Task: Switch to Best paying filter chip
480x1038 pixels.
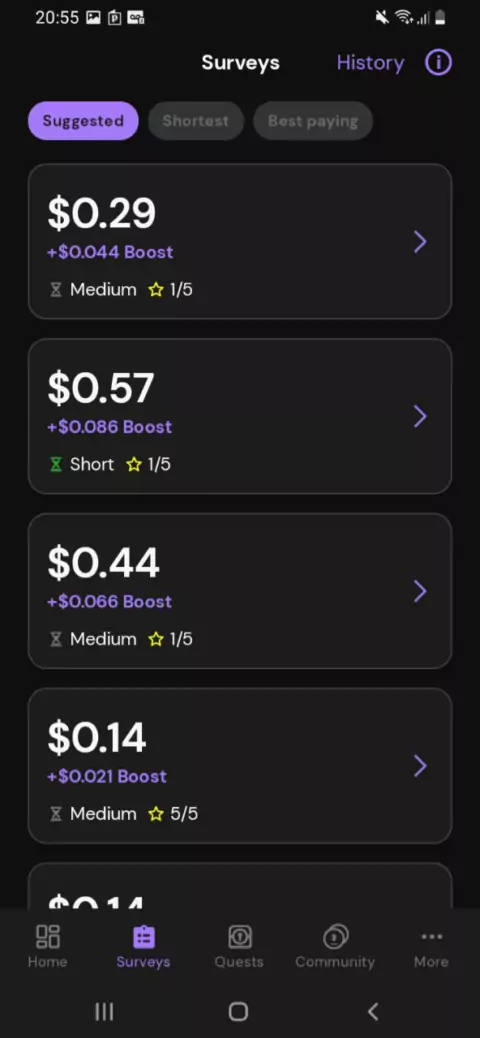Action: 312,120
